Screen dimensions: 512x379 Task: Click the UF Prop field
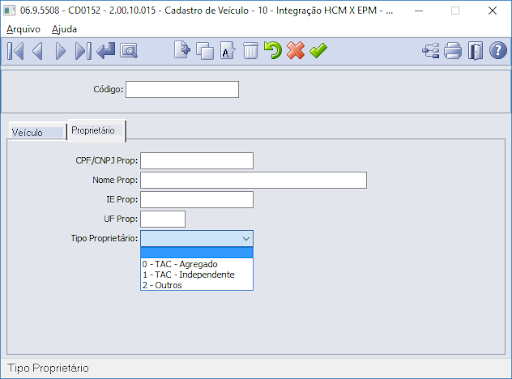pos(163,219)
